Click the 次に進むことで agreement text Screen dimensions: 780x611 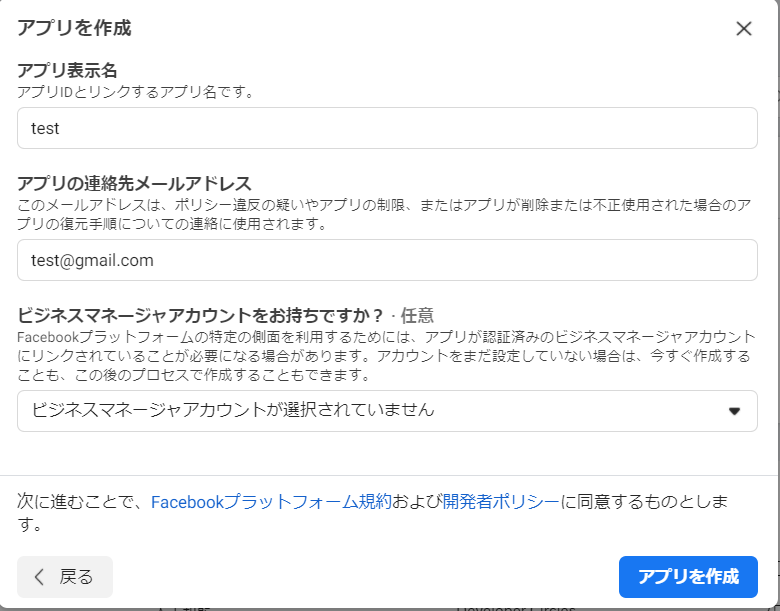point(80,502)
